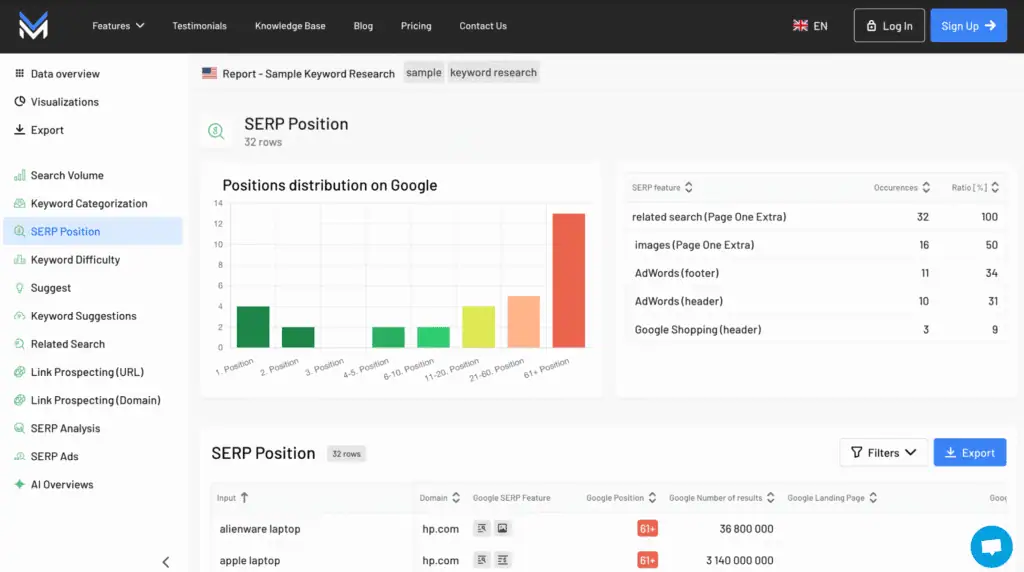Sort by the Ratio [%] column
Screen dimensions: 1024x572
[x=974, y=187]
